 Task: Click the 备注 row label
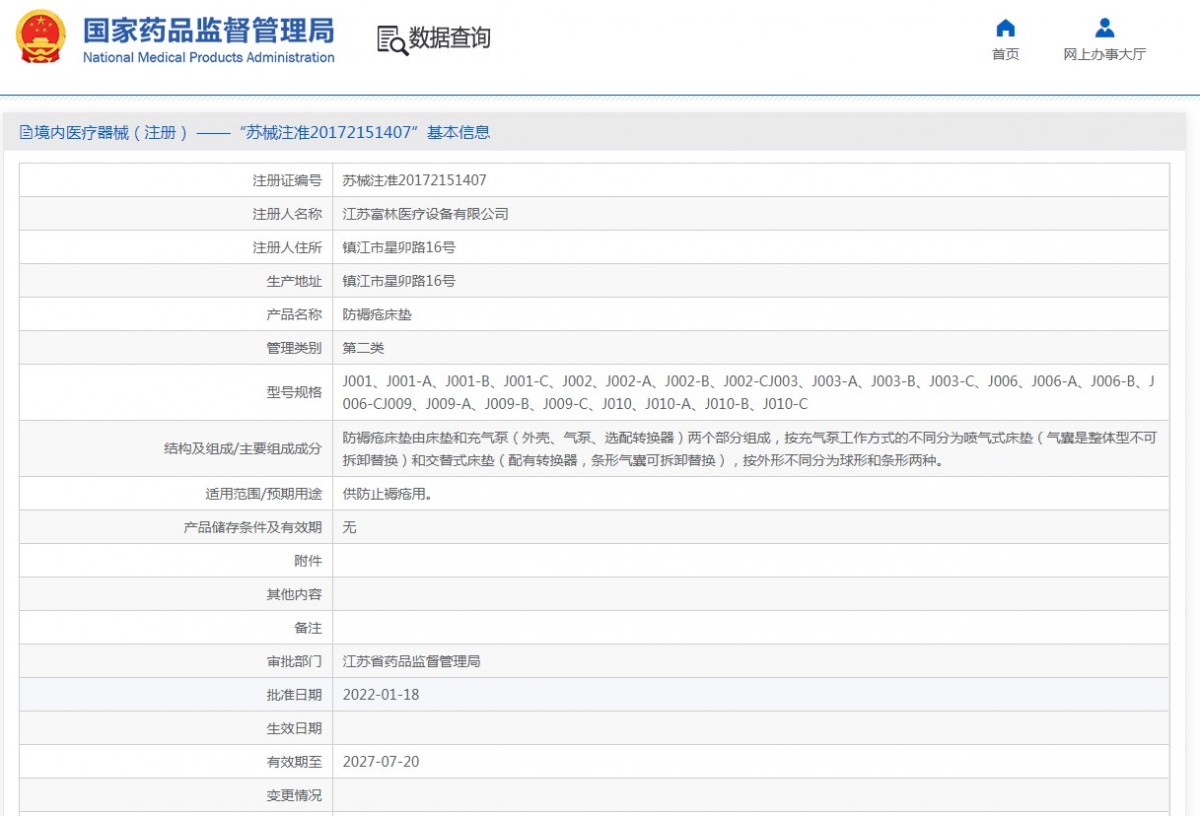click(x=308, y=628)
